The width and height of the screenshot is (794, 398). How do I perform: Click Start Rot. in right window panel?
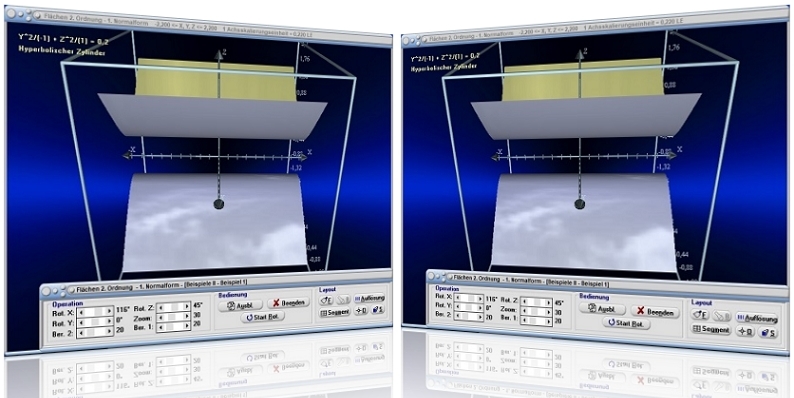tap(626, 324)
